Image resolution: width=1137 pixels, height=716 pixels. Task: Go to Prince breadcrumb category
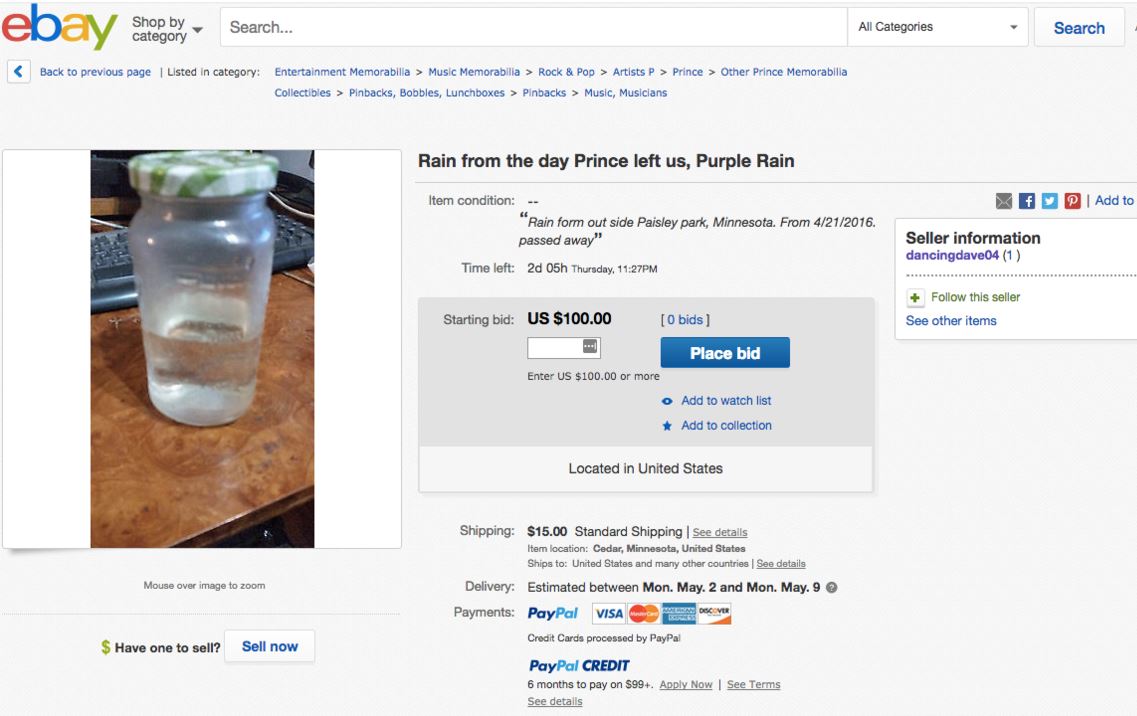[687, 72]
